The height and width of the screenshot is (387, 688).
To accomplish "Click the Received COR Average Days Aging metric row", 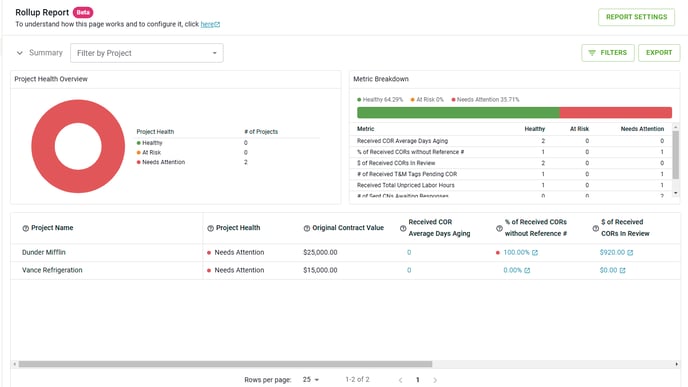I will (513, 141).
